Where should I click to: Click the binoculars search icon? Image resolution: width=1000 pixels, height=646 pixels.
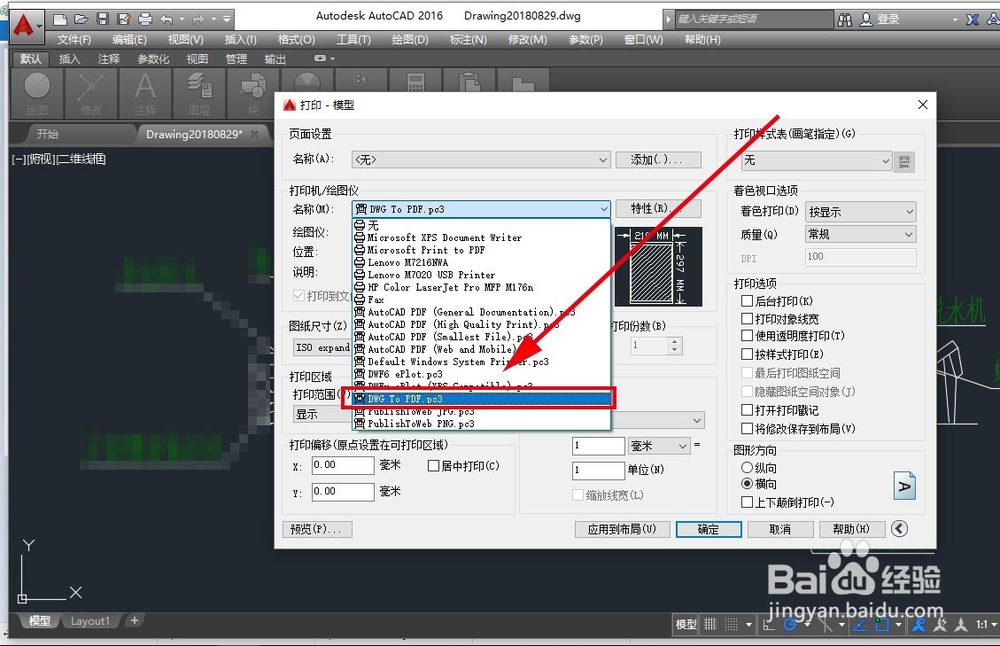tap(845, 20)
